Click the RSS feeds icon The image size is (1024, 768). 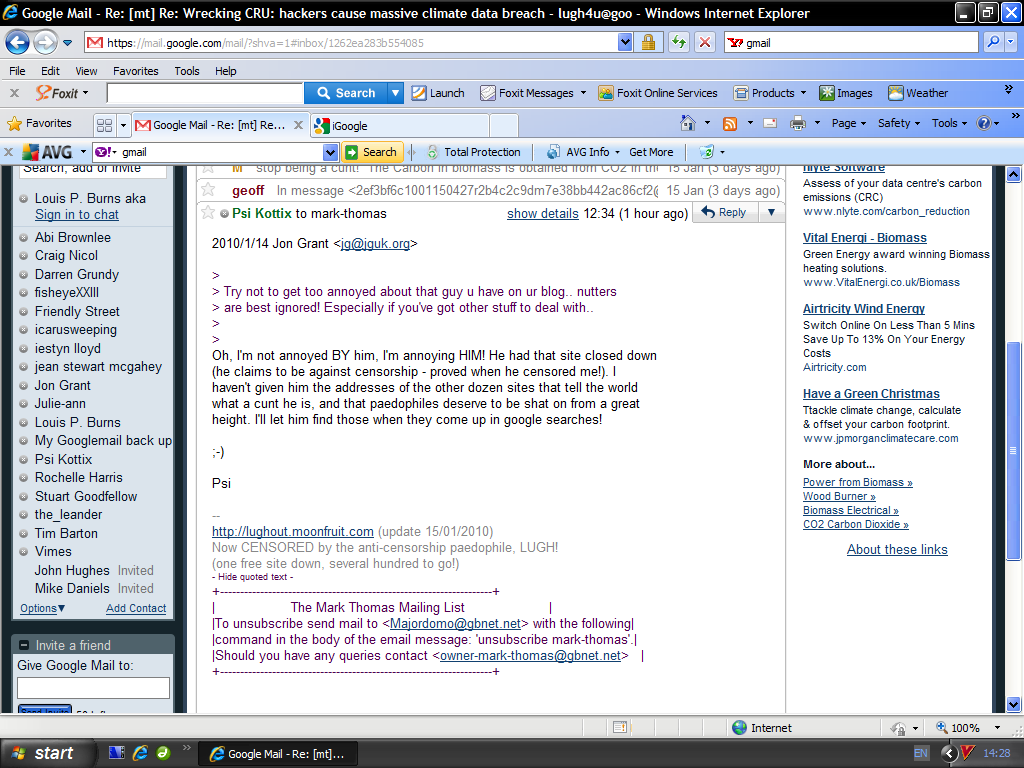click(730, 123)
